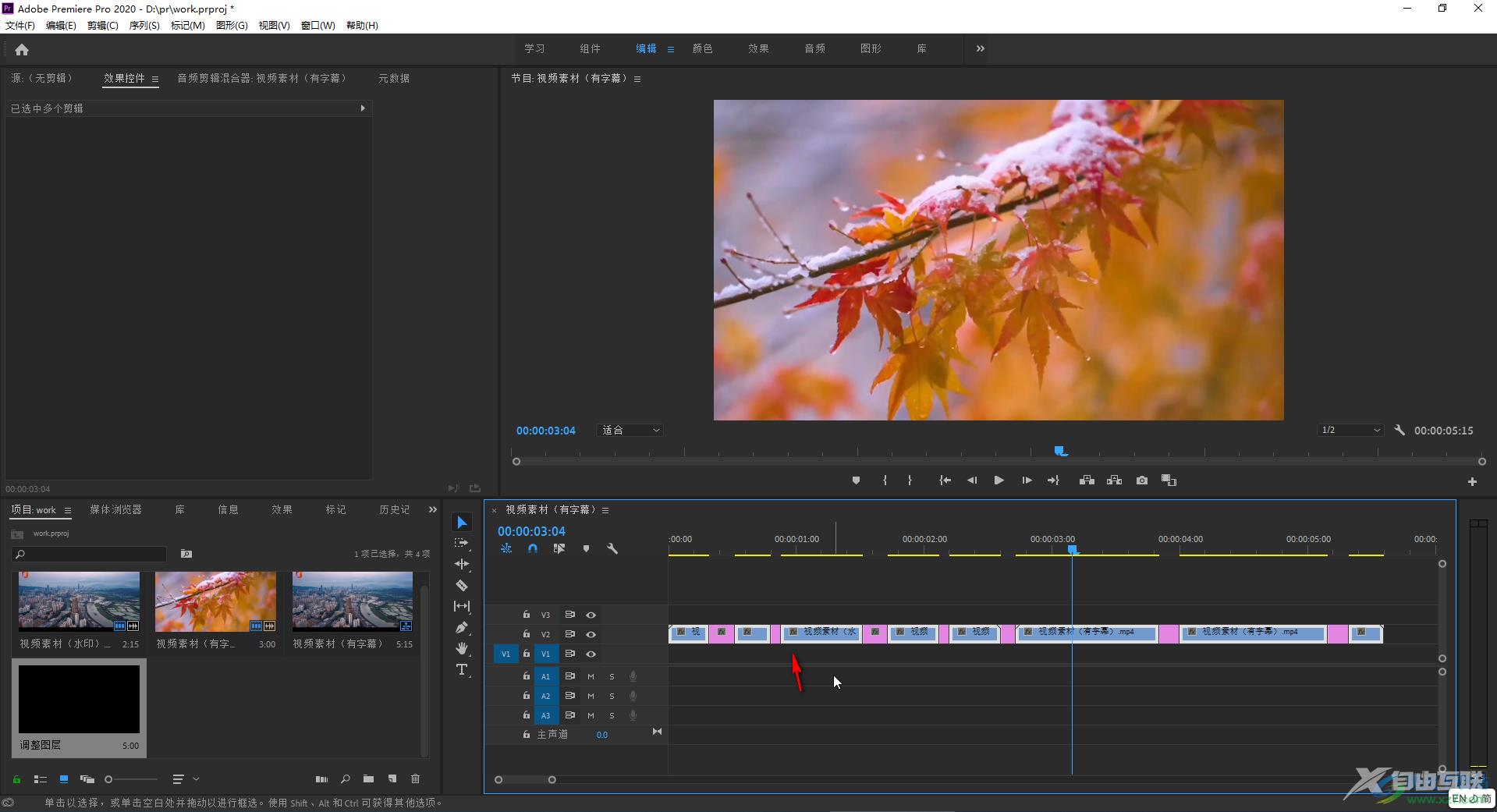Open comparison view button
Screen dimensions: 1497x812
(x=1169, y=480)
